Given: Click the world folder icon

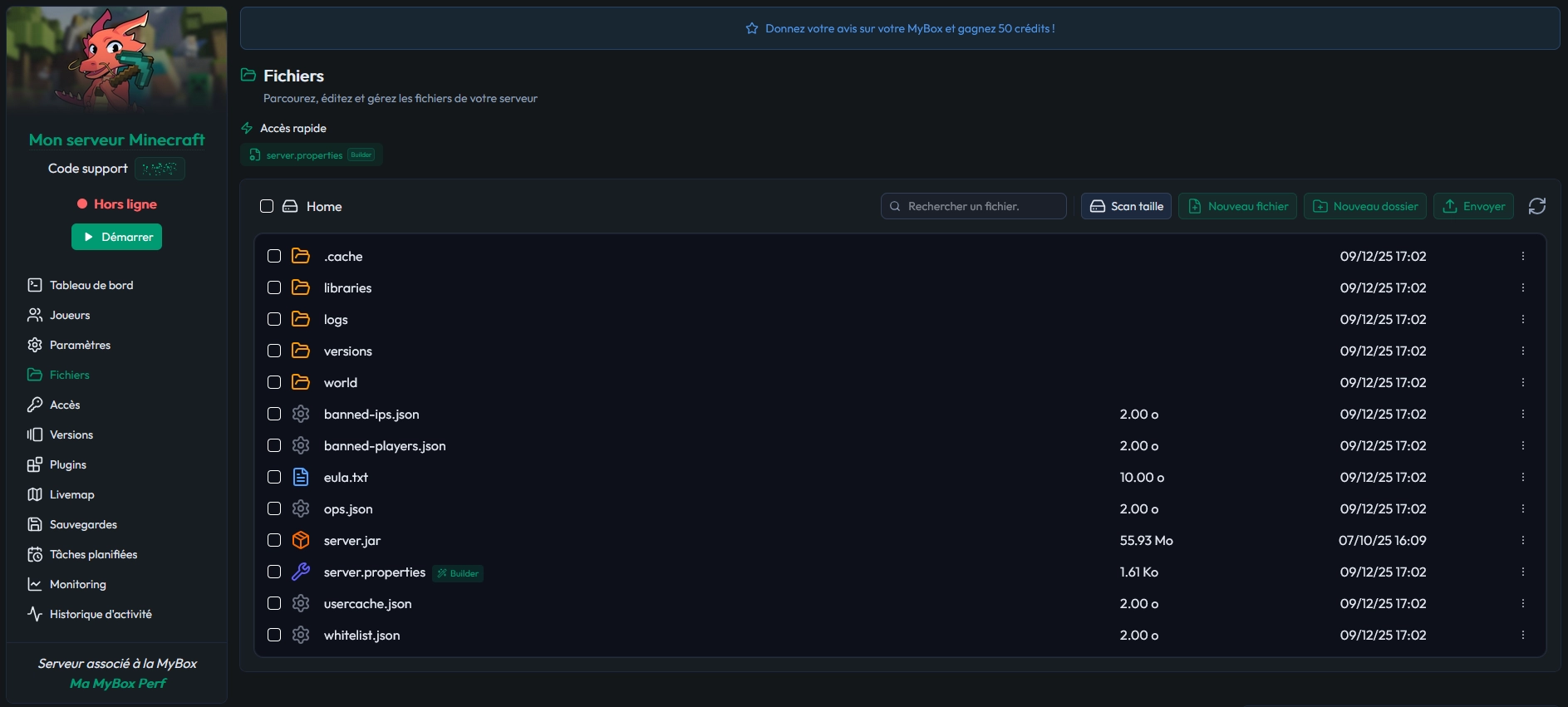Looking at the screenshot, I should pos(301,382).
